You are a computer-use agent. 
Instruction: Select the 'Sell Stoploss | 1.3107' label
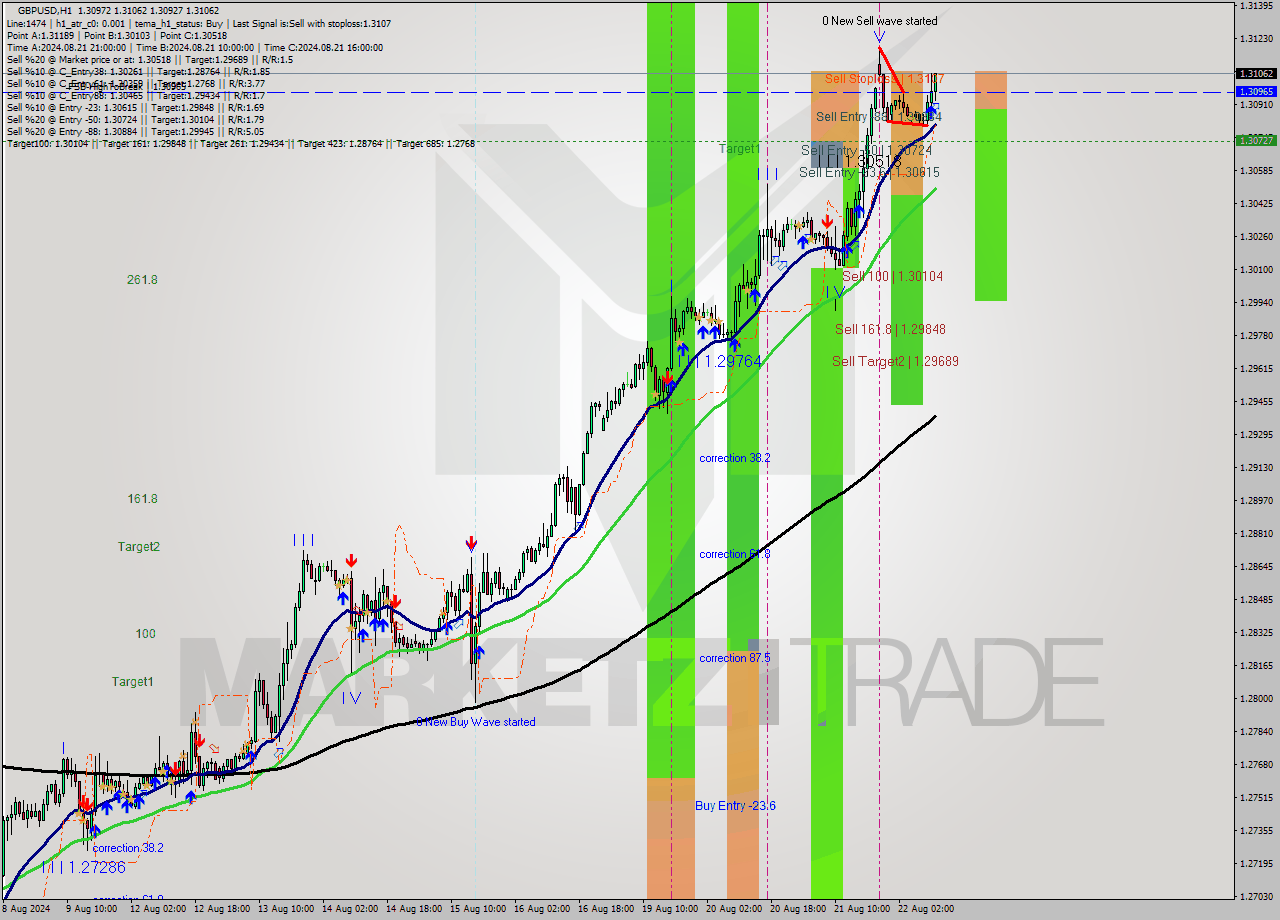click(x=884, y=78)
